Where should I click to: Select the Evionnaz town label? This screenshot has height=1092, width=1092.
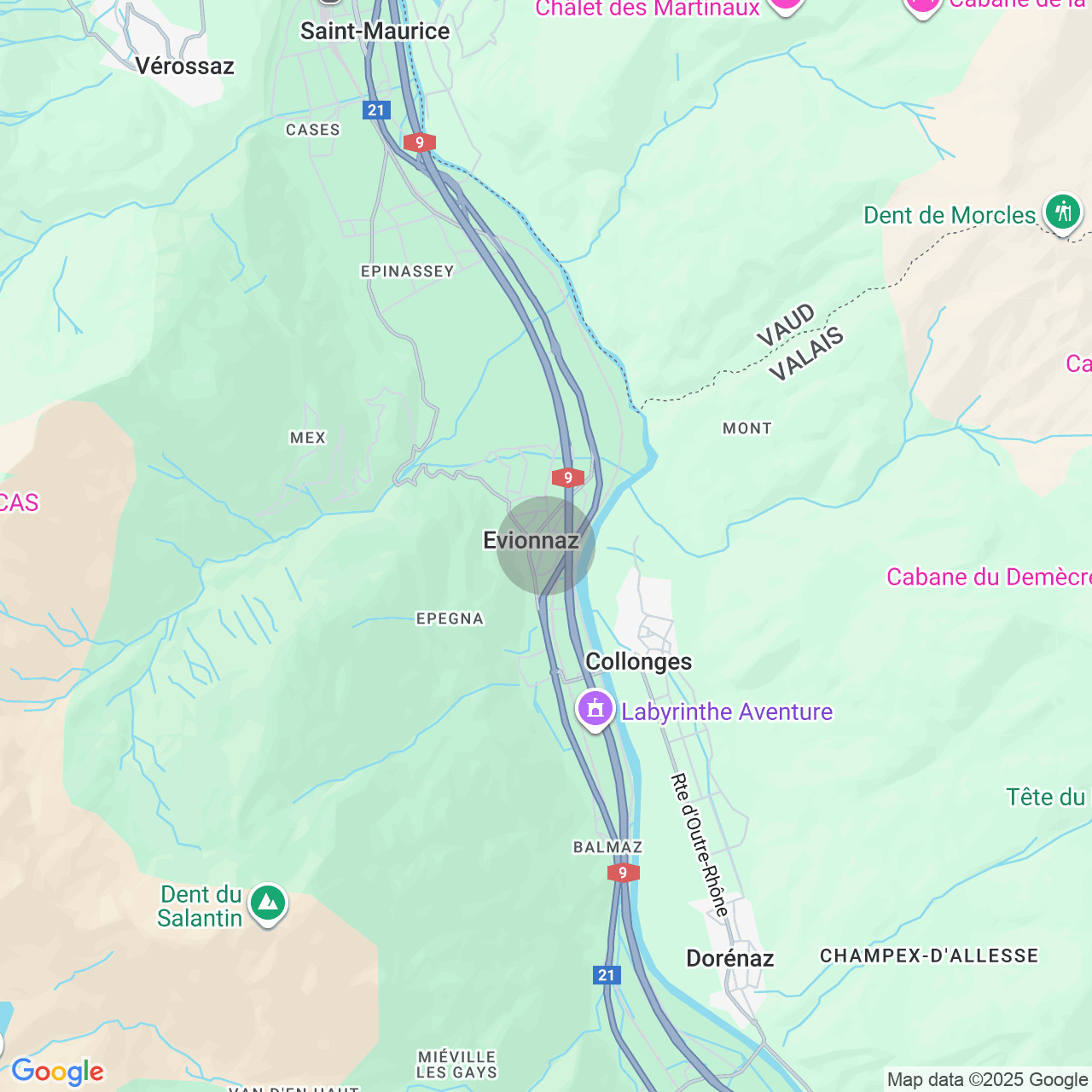pos(531,540)
